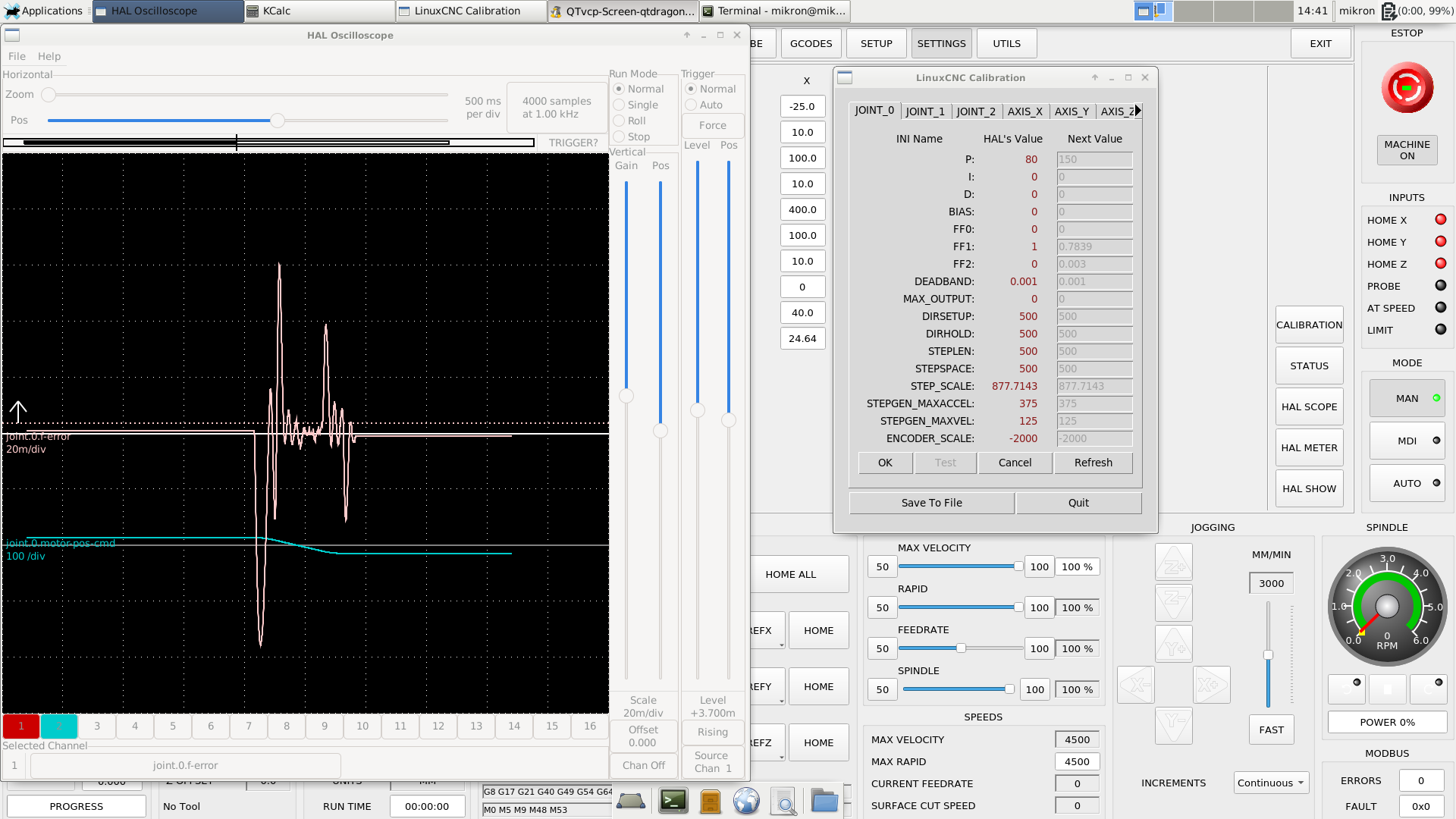Click the Z+ jog arrow button
Viewport: 1456px width, 819px height.
(1174, 562)
